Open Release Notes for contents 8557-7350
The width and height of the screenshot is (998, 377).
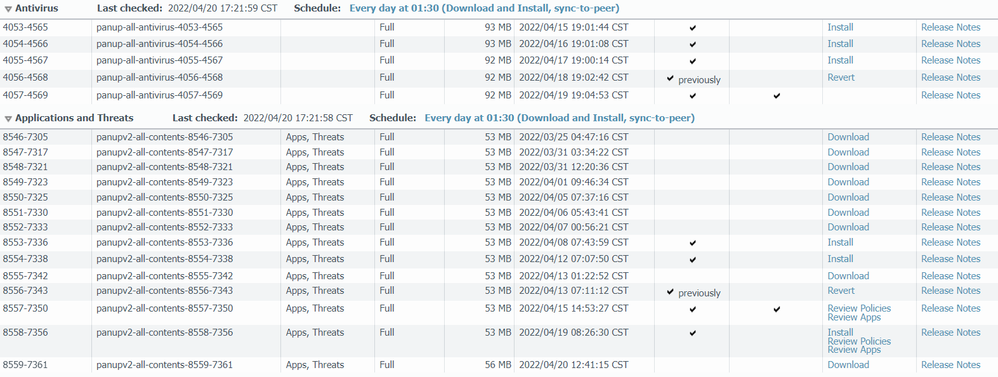pos(950,309)
